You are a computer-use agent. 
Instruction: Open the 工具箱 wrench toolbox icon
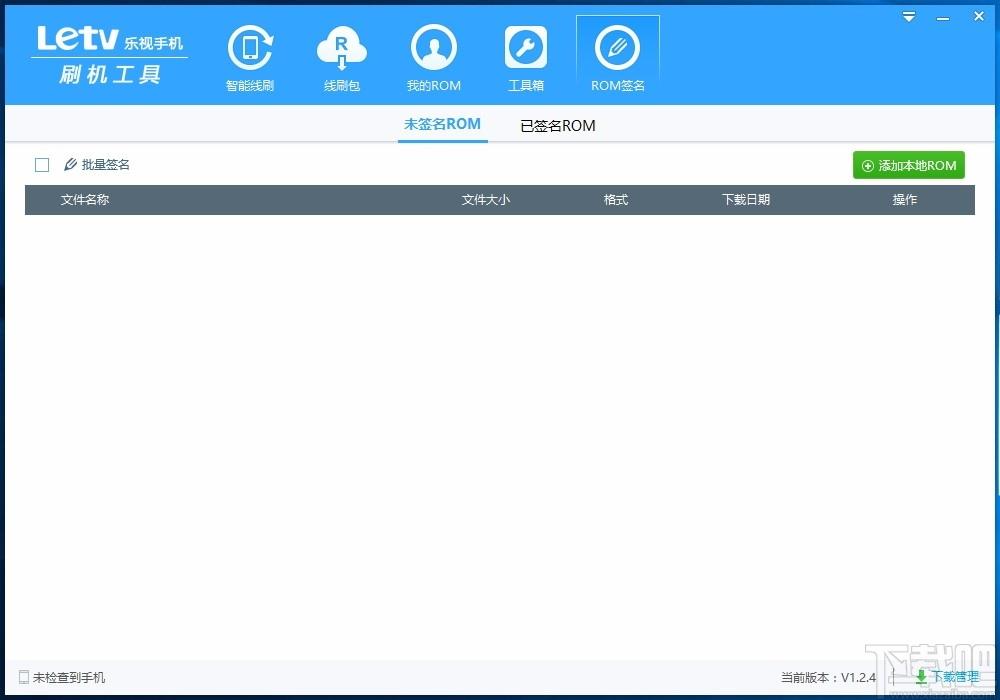[x=526, y=47]
